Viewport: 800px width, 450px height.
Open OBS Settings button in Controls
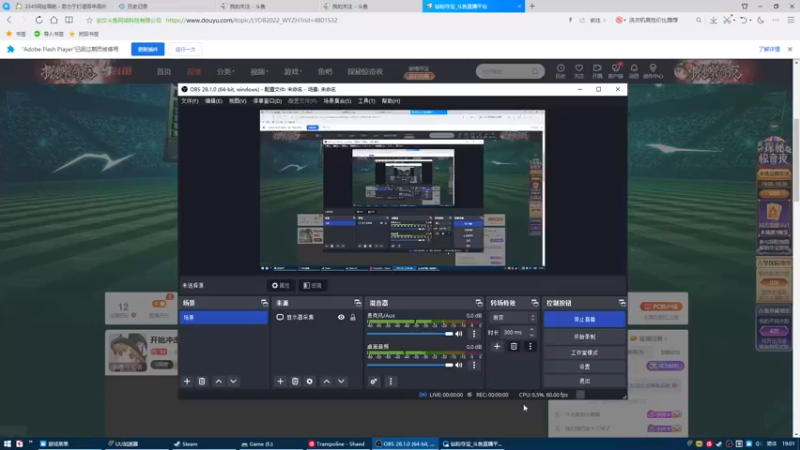click(584, 366)
